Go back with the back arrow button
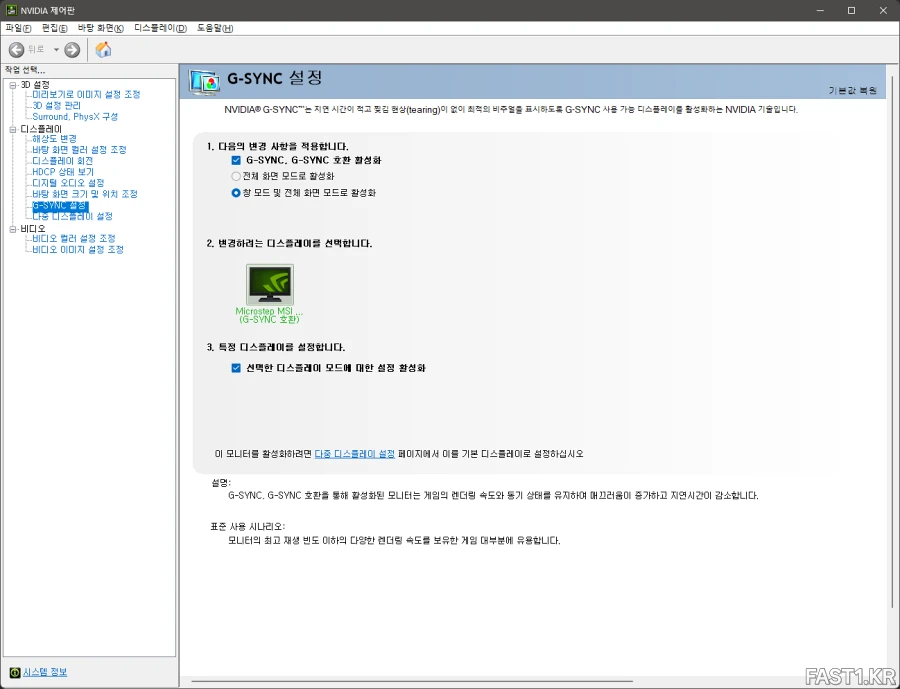The image size is (900, 689). click(x=16, y=50)
